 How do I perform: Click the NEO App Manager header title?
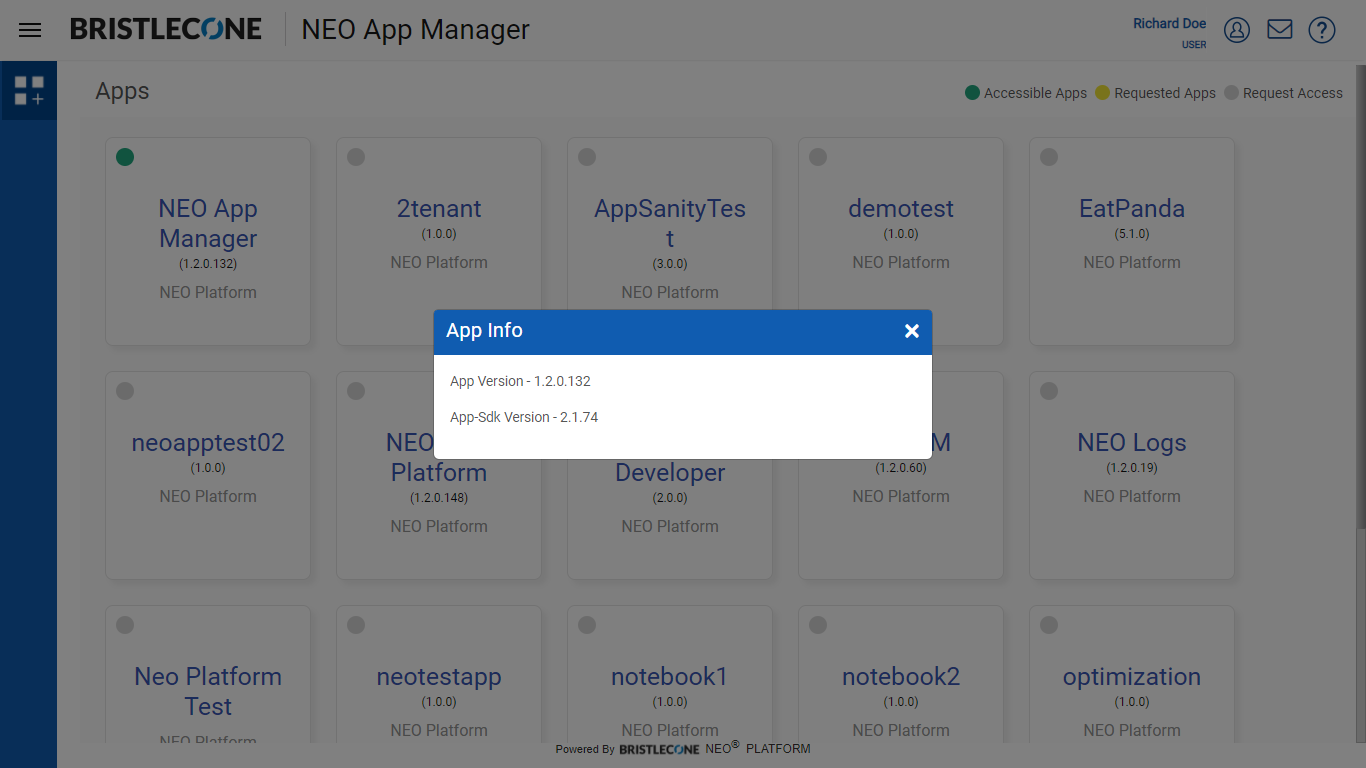tap(415, 30)
